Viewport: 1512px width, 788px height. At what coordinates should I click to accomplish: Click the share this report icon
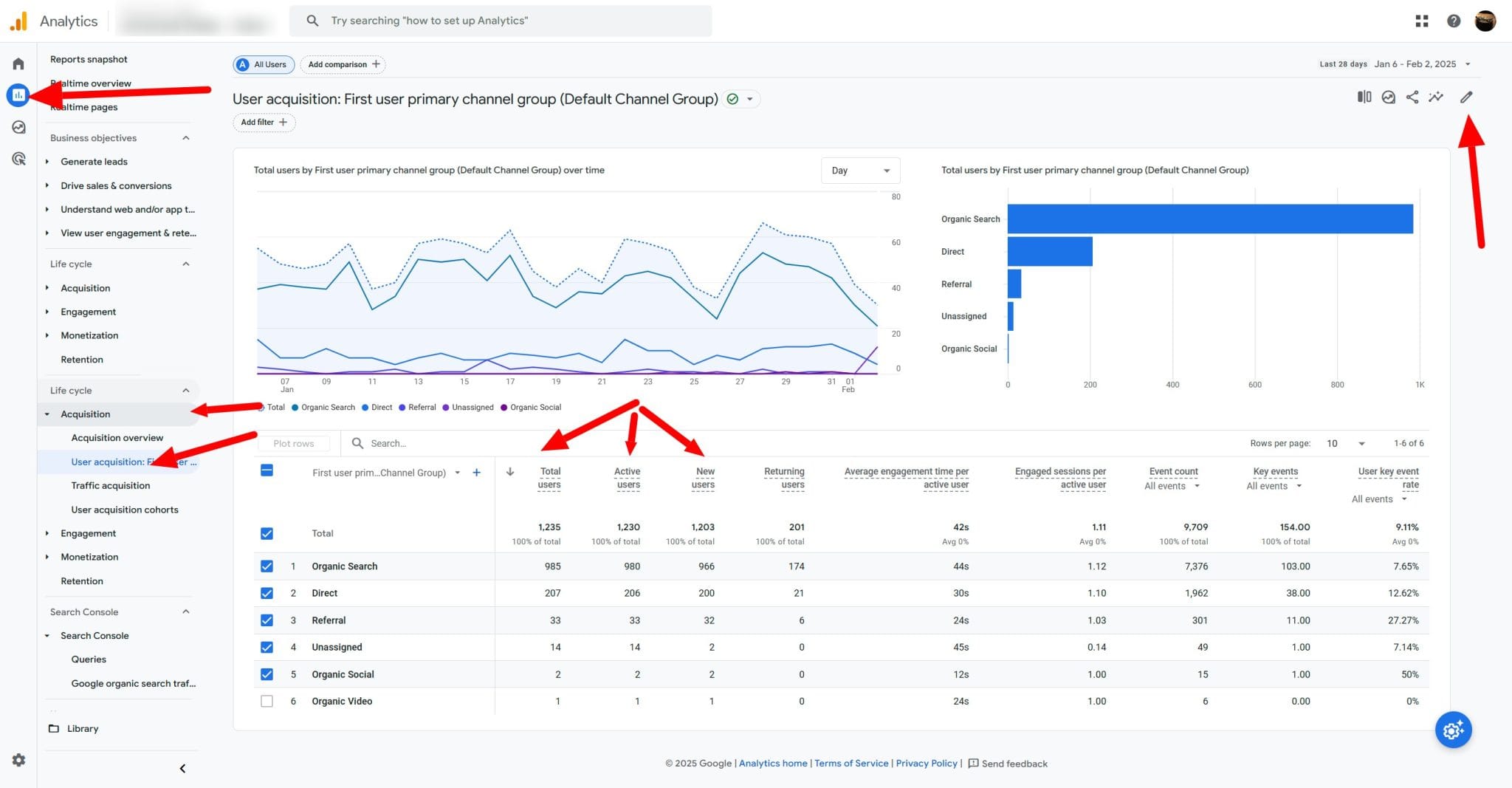1412,97
